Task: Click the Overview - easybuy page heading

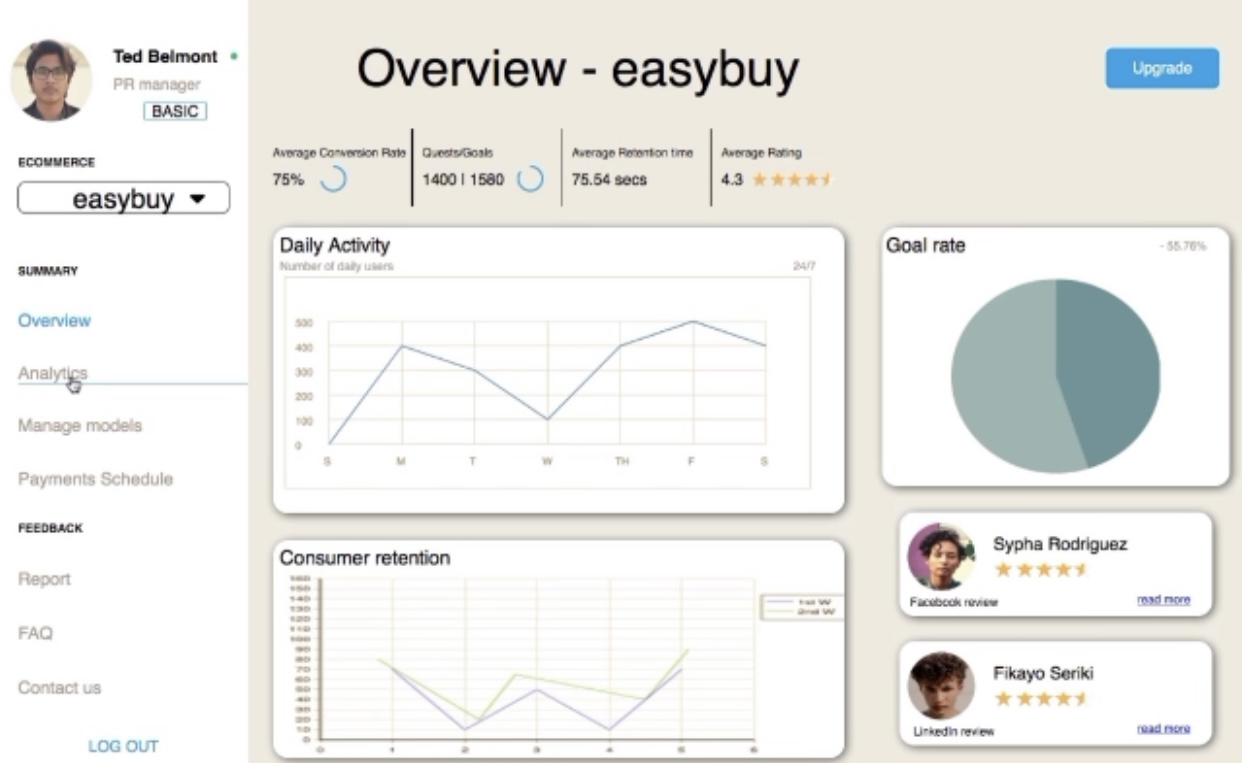Action: click(x=578, y=69)
